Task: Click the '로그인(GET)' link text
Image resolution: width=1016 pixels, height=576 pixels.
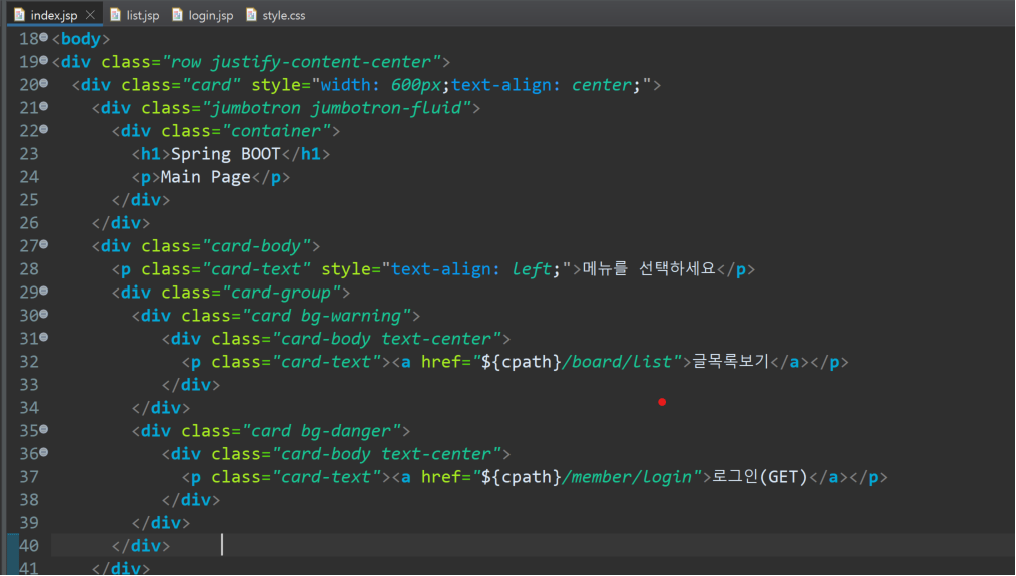Action: pyautogui.click(x=760, y=477)
